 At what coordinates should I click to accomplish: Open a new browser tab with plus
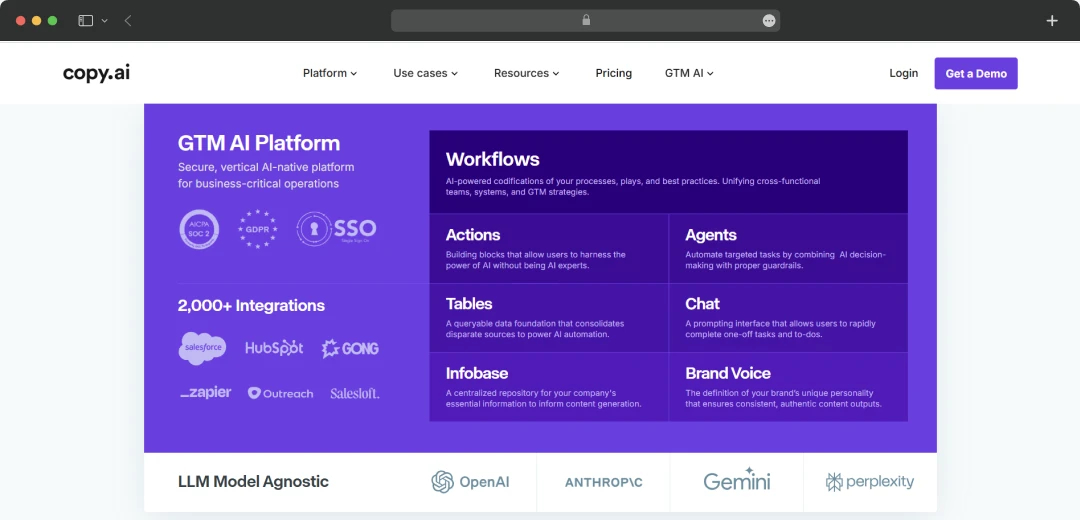tap(1052, 21)
